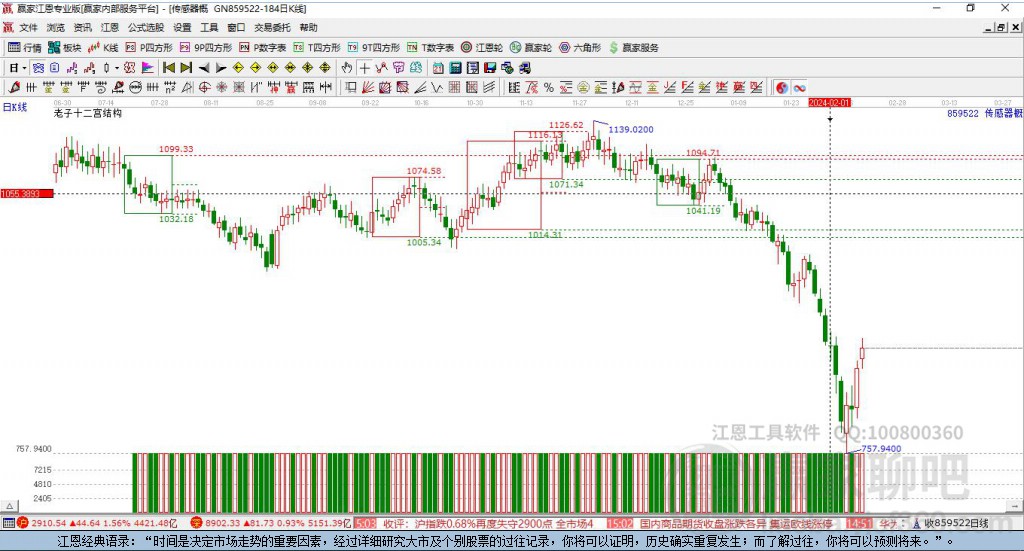Viewport: 1024px width, 551px height.
Task: Click the blue infinity symbol icon
Action: [x=800, y=87]
